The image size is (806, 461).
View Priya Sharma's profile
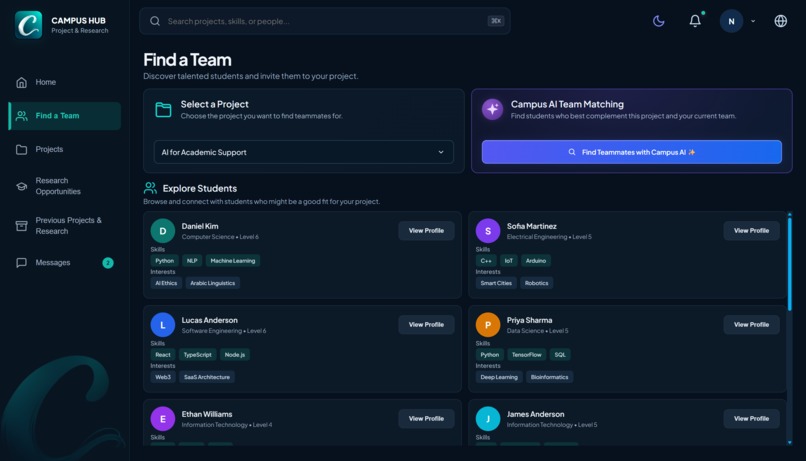coord(751,325)
